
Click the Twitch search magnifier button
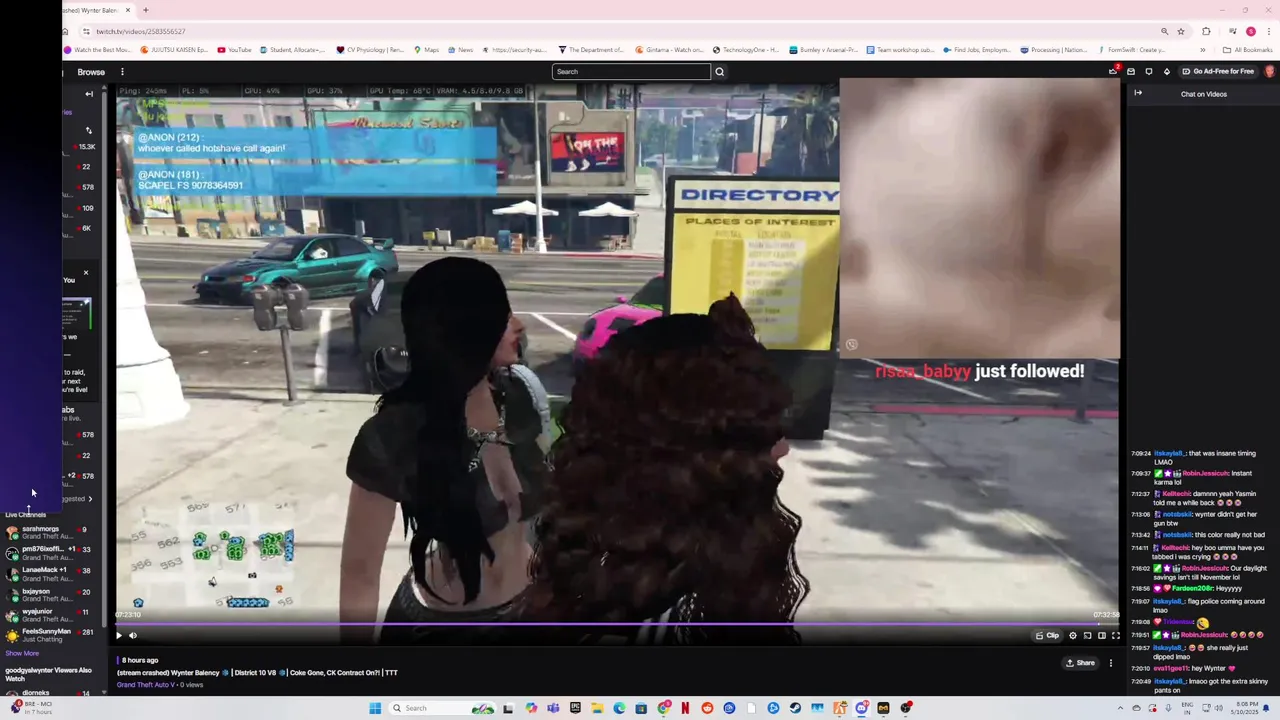(x=719, y=72)
